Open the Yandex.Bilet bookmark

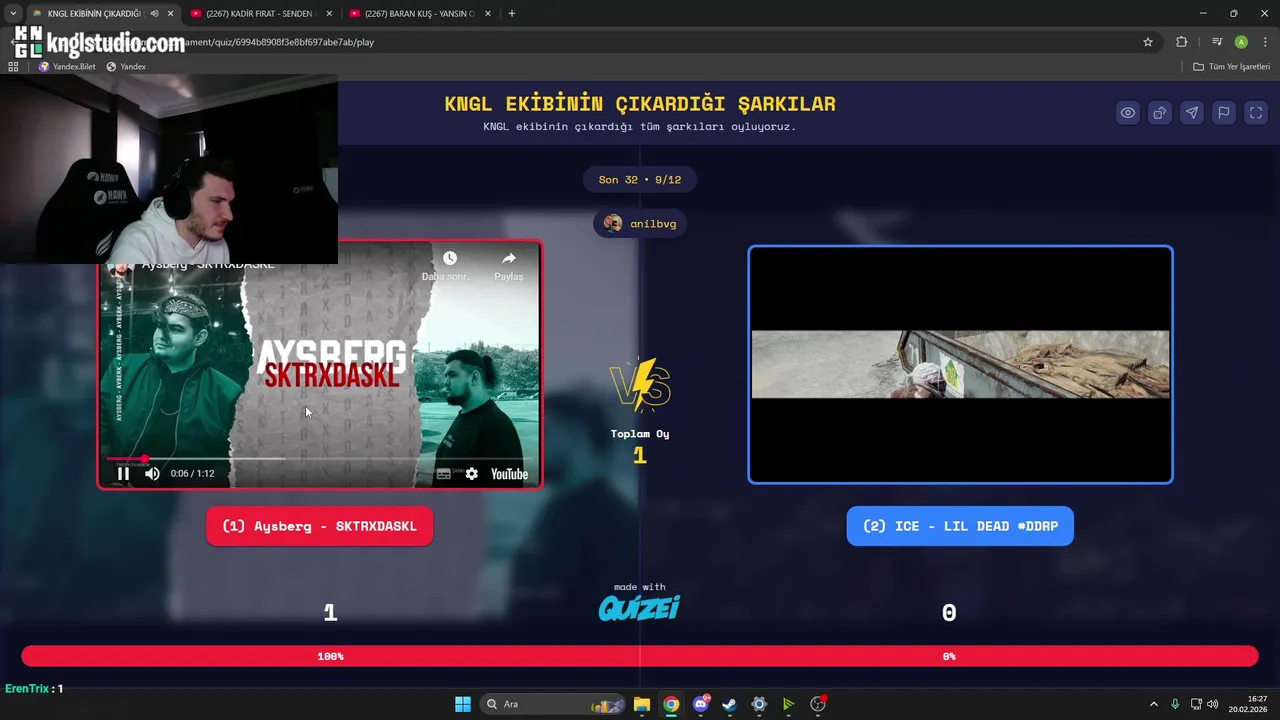coord(67,67)
